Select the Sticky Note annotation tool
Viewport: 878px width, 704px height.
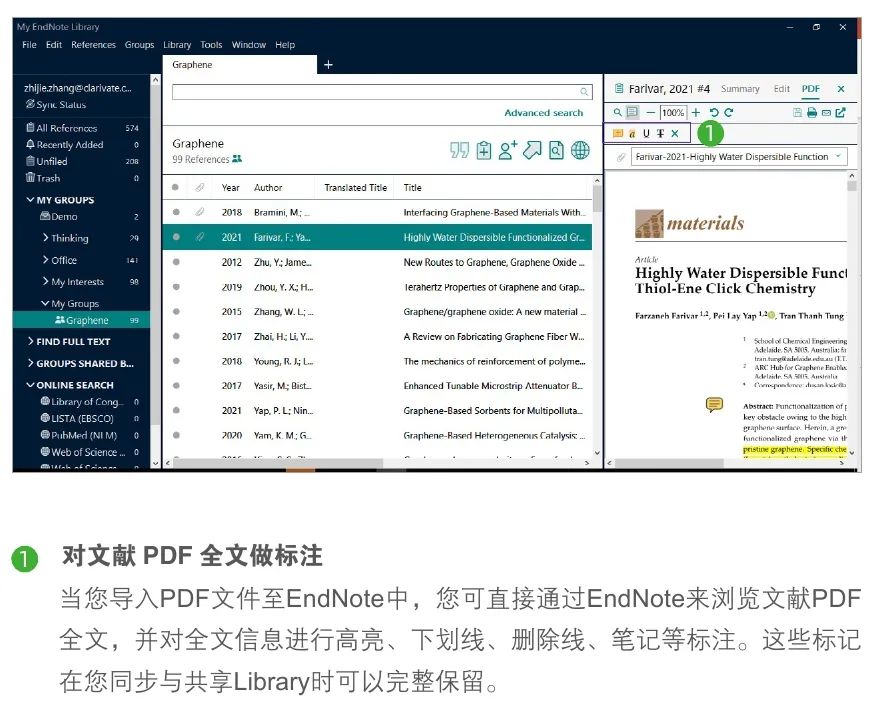tap(618, 133)
